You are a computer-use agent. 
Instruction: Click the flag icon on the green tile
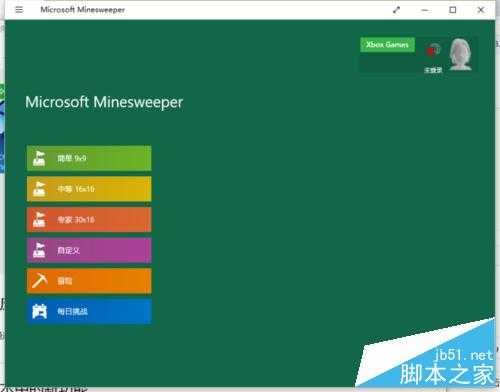coord(39,158)
